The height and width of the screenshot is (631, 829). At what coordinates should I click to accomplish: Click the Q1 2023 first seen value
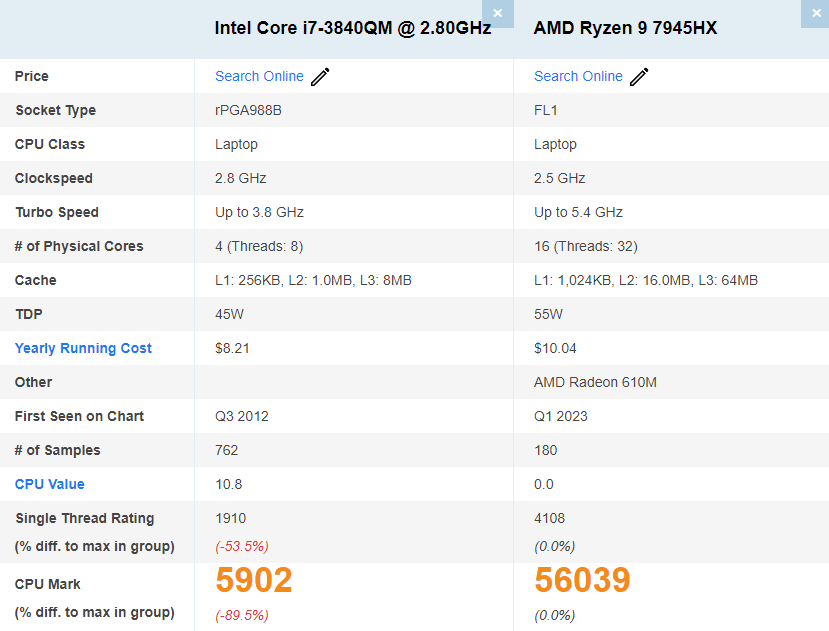560,416
